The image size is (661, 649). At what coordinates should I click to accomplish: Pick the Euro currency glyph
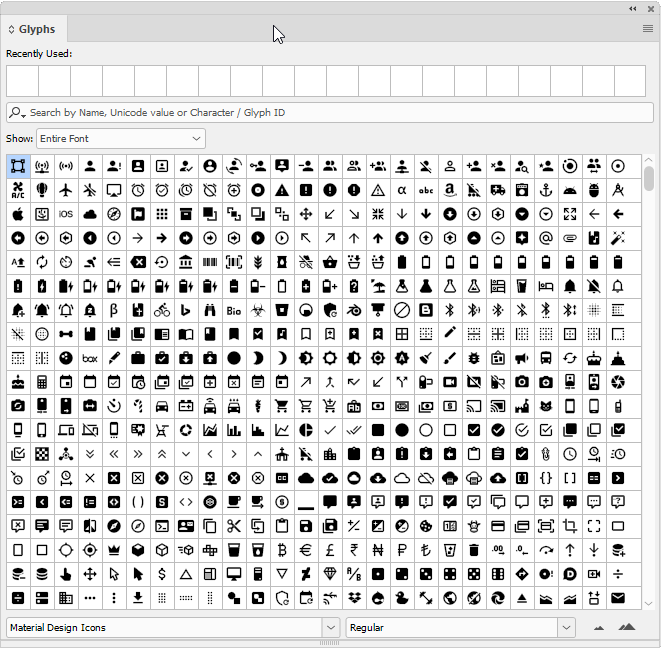point(306,550)
